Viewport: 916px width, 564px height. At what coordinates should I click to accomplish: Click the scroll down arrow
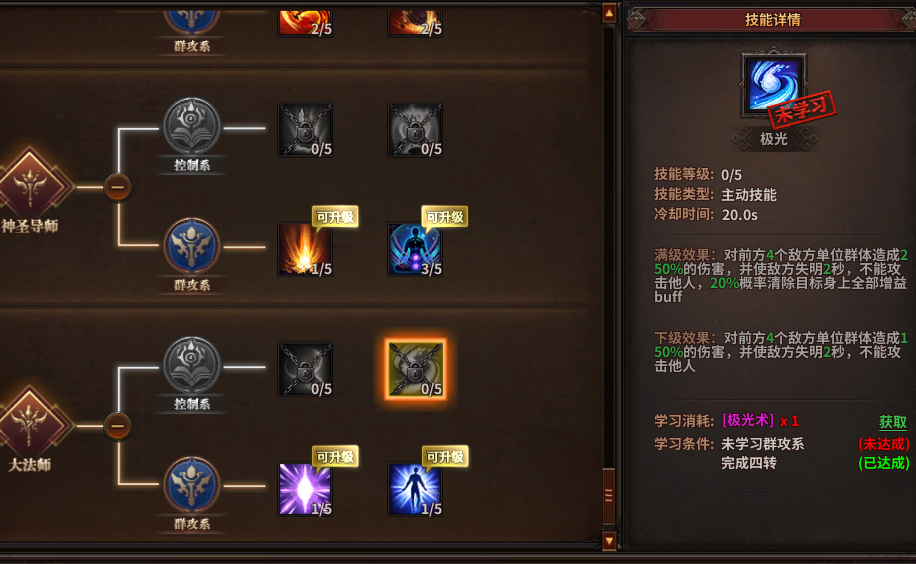tap(609, 541)
